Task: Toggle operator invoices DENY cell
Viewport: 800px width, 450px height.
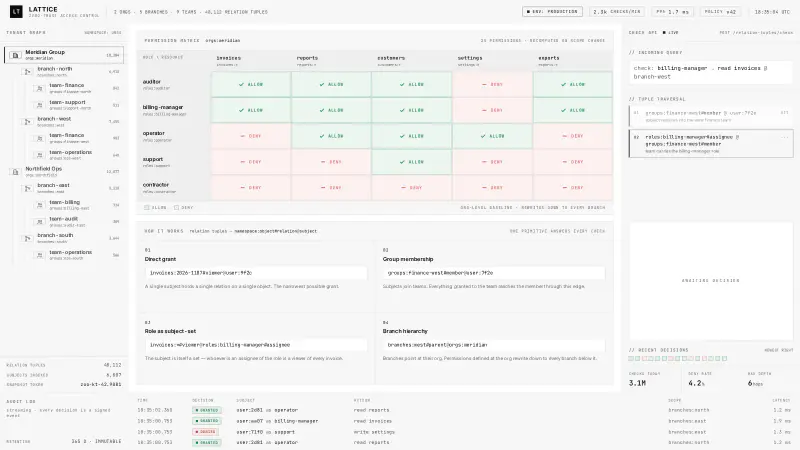Action: click(251, 136)
